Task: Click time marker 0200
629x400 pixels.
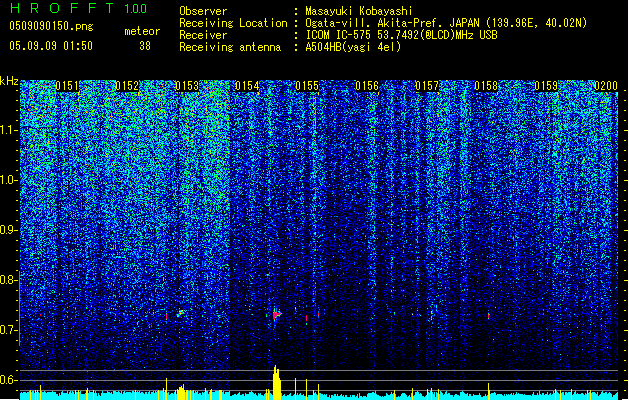Action: (606, 86)
